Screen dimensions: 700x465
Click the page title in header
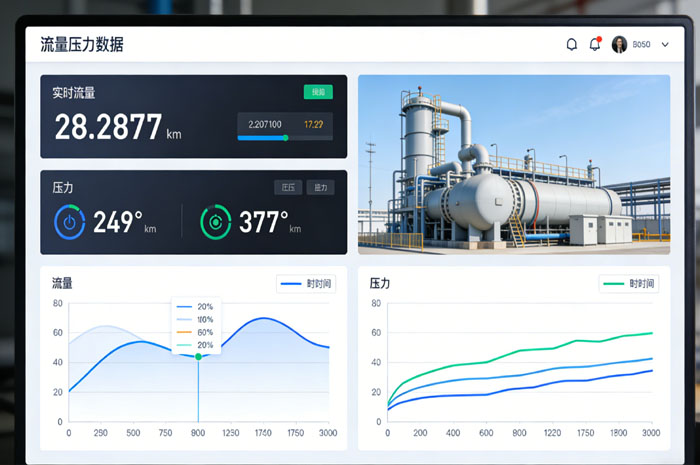(x=82, y=44)
